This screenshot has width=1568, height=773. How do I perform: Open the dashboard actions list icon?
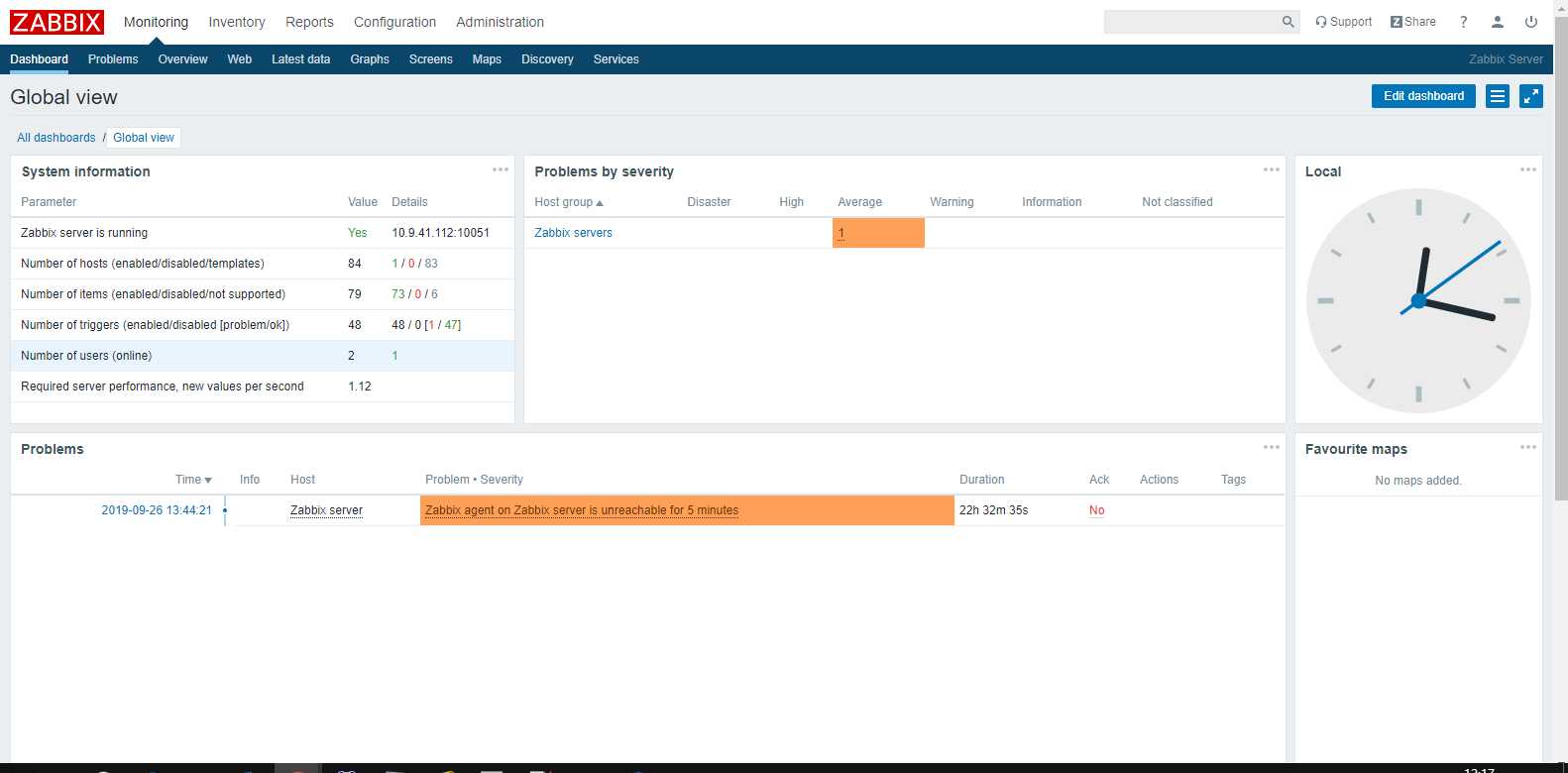click(1497, 96)
